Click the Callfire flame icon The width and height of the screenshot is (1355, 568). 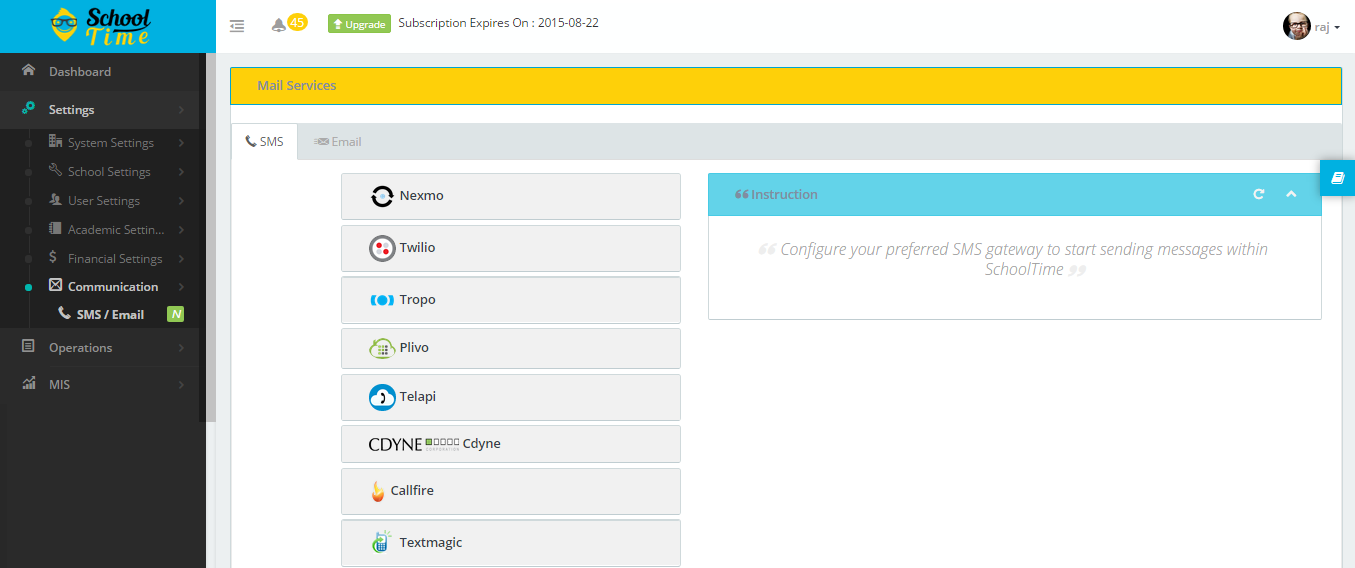[378, 491]
